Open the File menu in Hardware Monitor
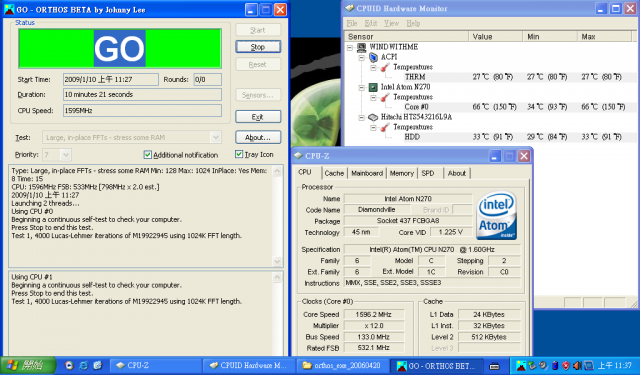640x375 pixels. click(351, 23)
